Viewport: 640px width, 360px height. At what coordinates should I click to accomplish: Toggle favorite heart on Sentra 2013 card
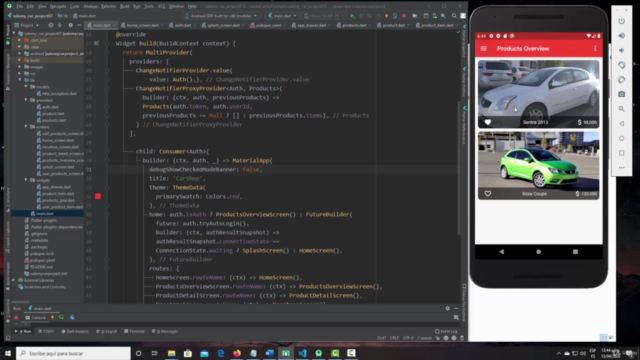click(488, 122)
